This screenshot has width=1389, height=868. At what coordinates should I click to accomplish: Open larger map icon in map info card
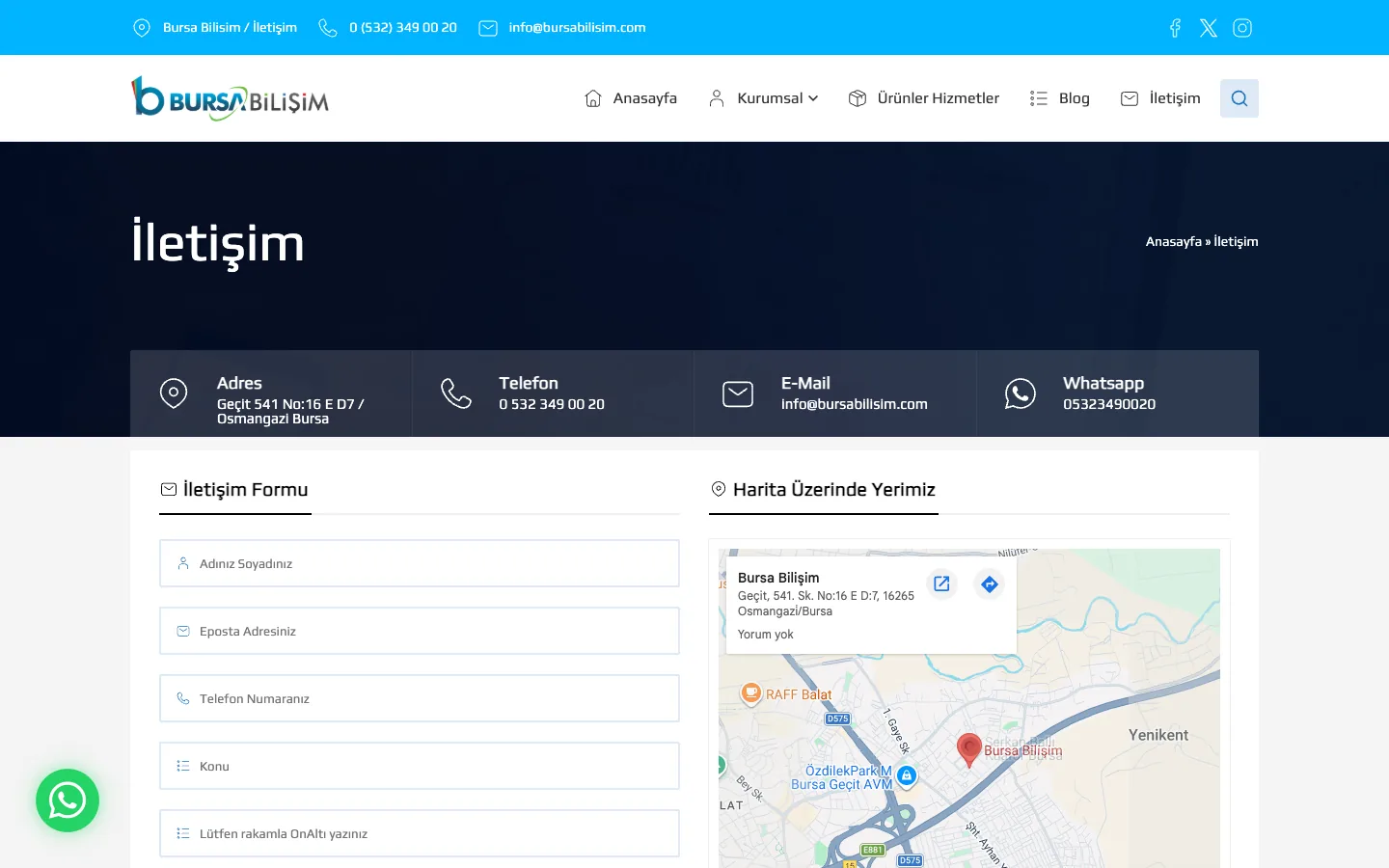click(941, 583)
